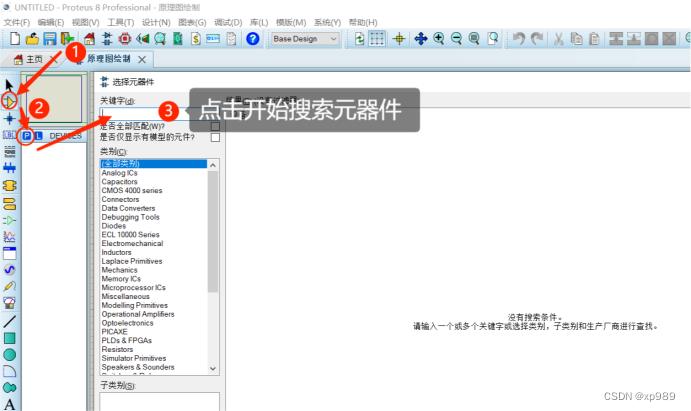Select Diodes category
The height and width of the screenshot is (411, 691).
[x=114, y=226]
